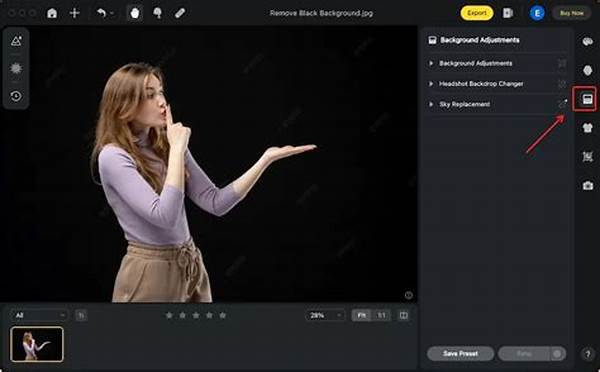Viewport: 600px width, 372px height.
Task: Select the eraser tool in top toolbar
Action: pyautogui.click(x=180, y=13)
